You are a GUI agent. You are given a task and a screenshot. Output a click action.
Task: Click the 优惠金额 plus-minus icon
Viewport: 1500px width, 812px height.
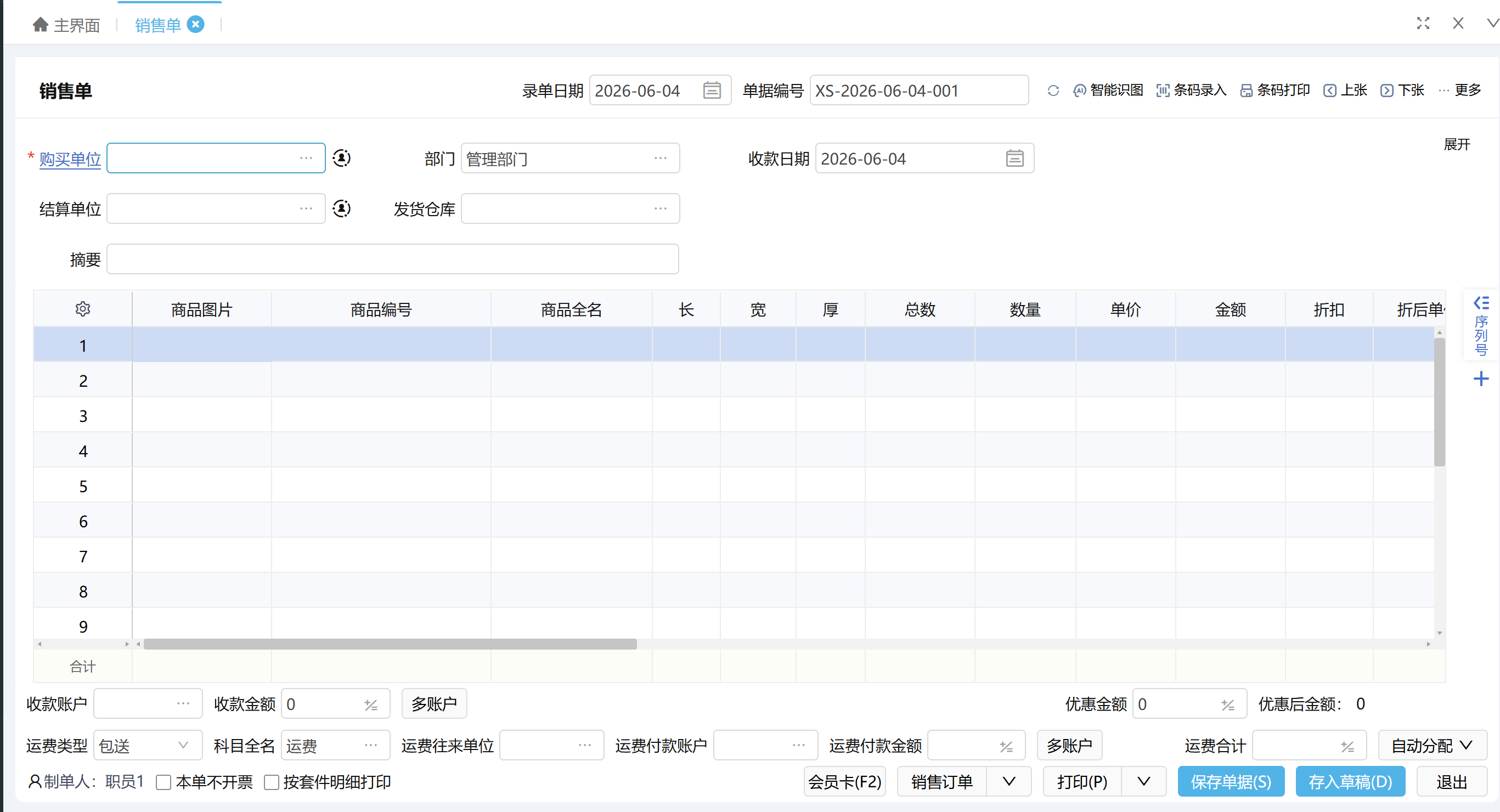coord(1227,705)
